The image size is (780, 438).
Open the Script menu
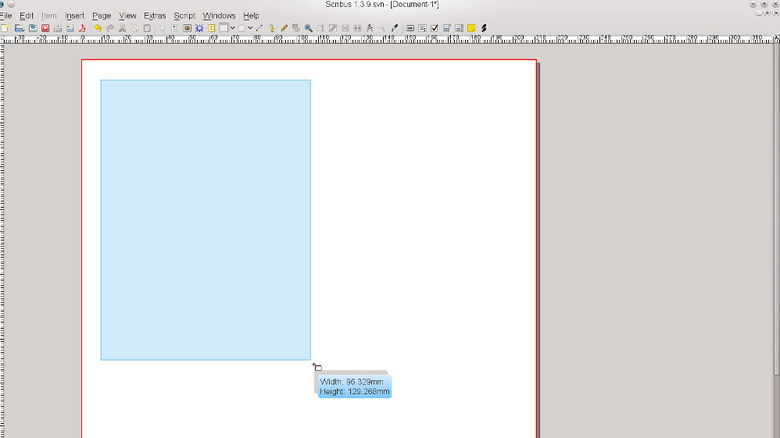pos(184,16)
